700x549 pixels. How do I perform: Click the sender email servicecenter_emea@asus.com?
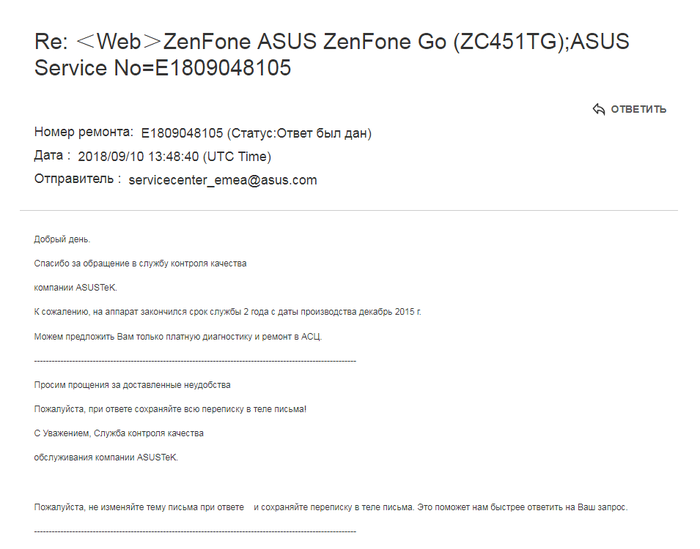point(223,181)
